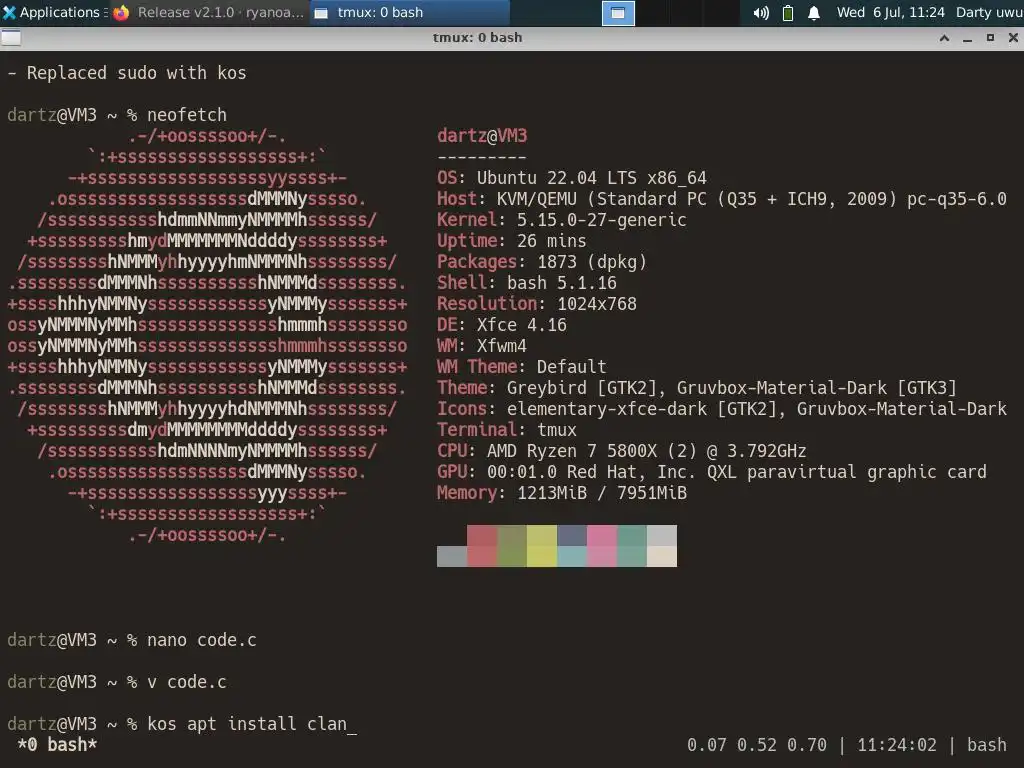Click the Shell: bash 5.1.16 line
This screenshot has height=768, width=1024.
(527, 282)
